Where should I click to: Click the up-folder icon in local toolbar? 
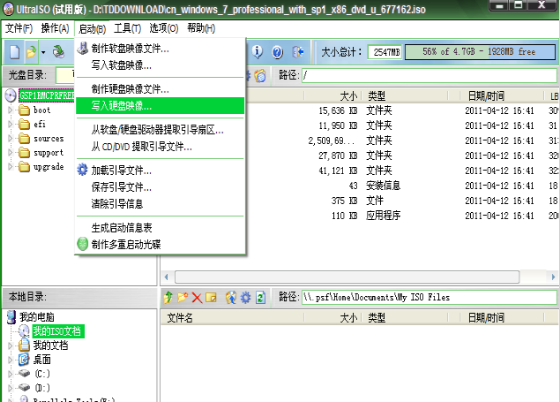point(168,297)
